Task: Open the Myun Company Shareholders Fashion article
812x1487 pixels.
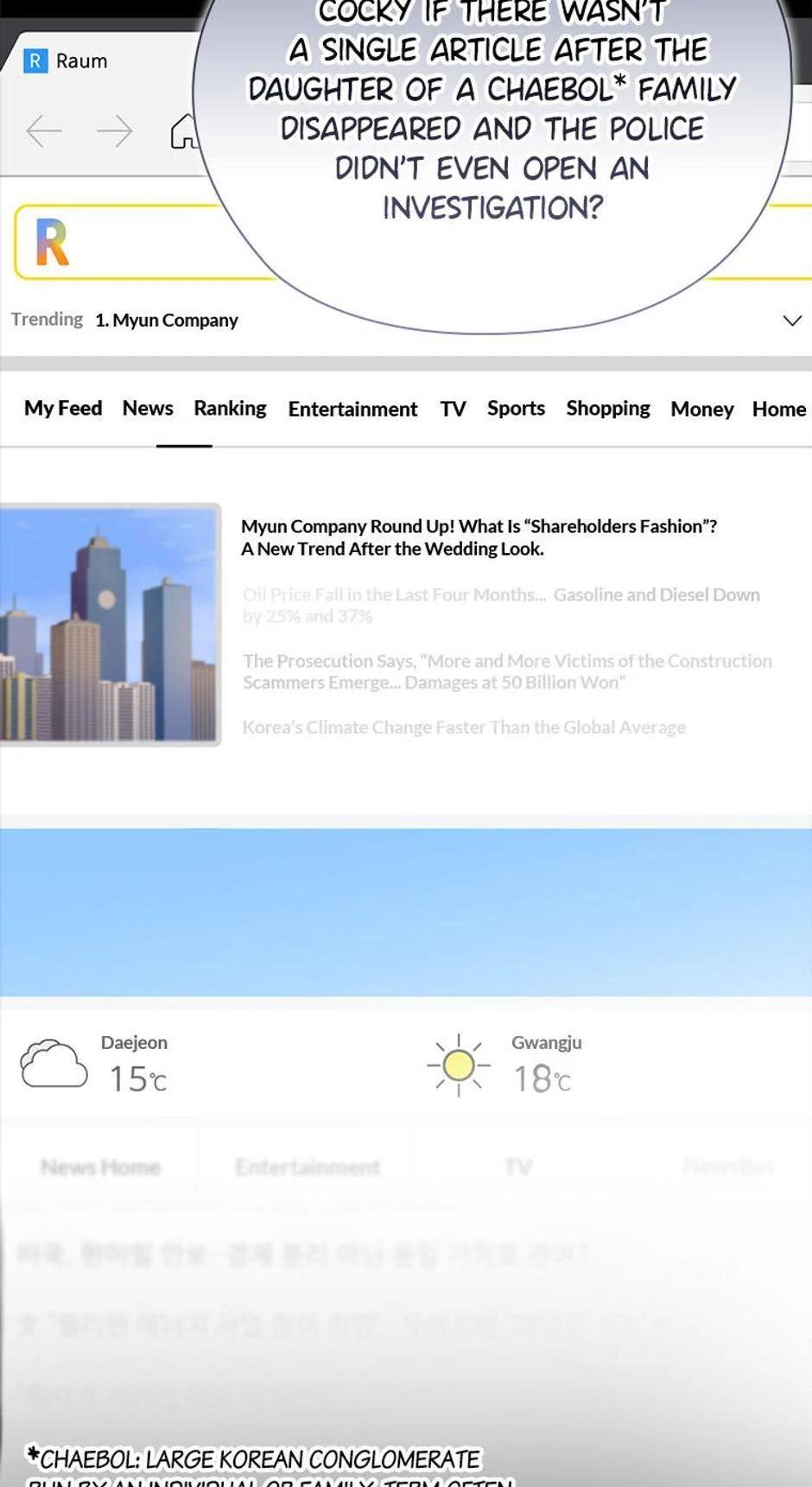Action: 479,537
